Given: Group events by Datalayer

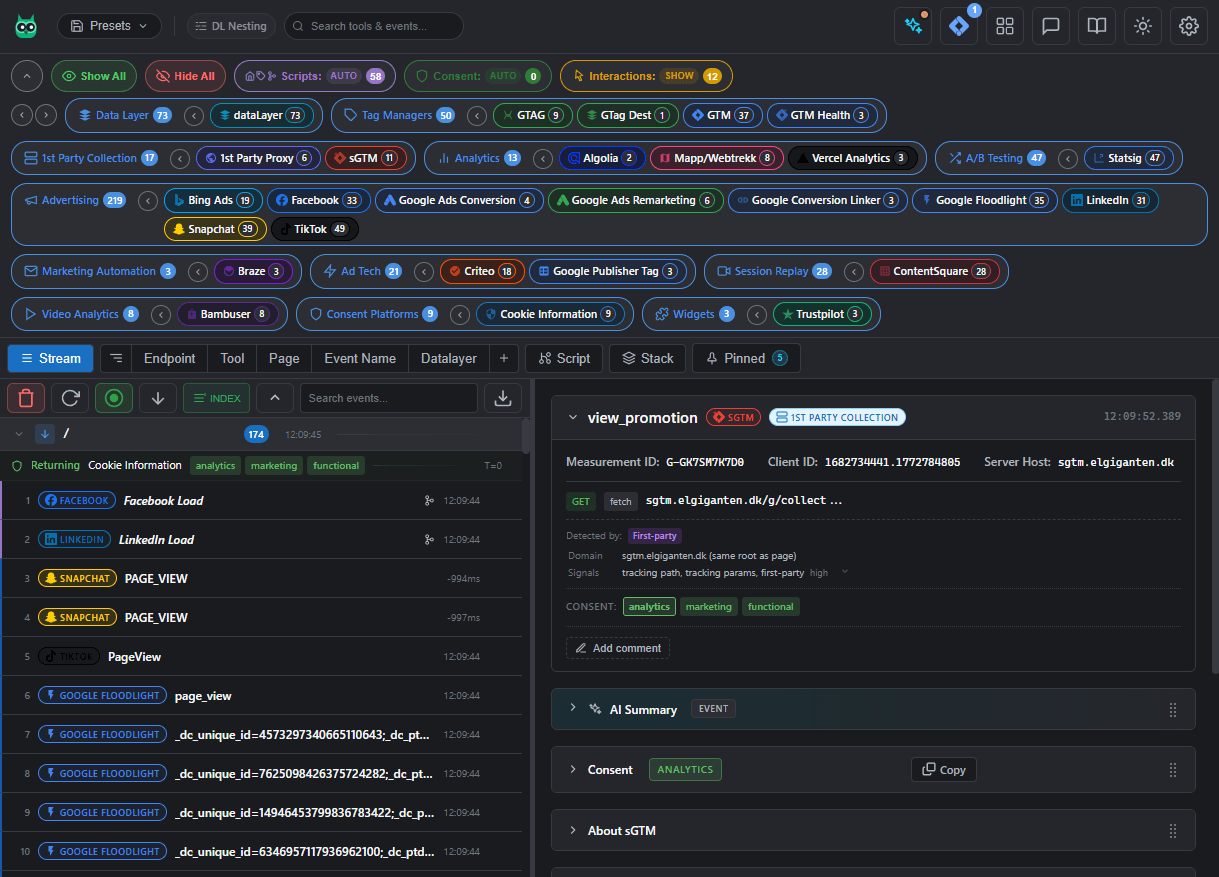Looking at the screenshot, I should pyautogui.click(x=449, y=358).
